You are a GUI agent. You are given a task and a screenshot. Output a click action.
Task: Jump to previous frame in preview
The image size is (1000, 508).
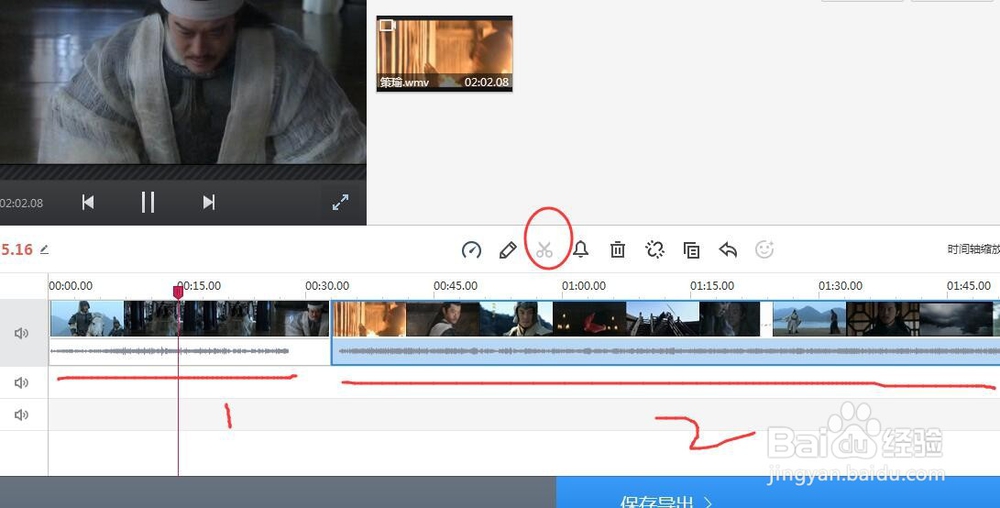click(88, 202)
